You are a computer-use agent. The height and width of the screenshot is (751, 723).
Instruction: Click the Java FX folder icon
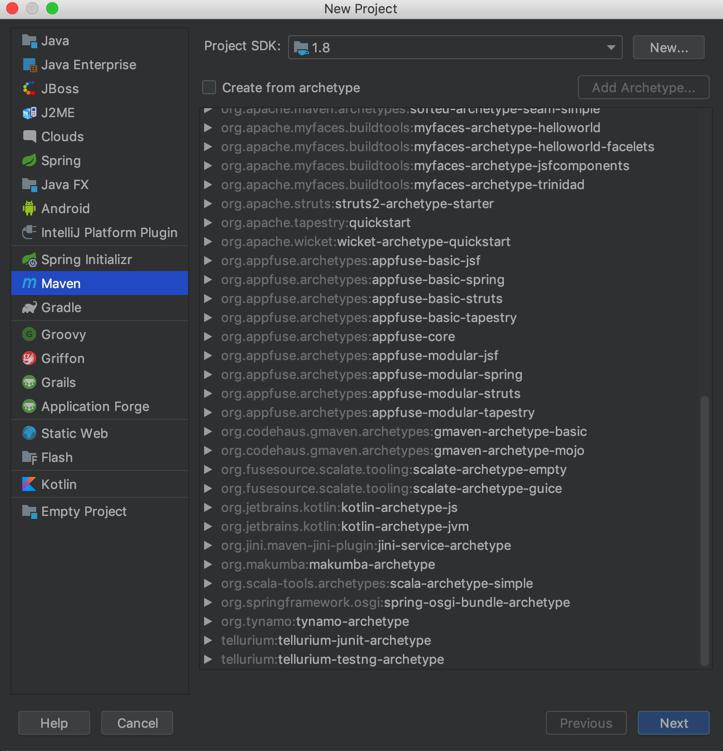(29, 185)
